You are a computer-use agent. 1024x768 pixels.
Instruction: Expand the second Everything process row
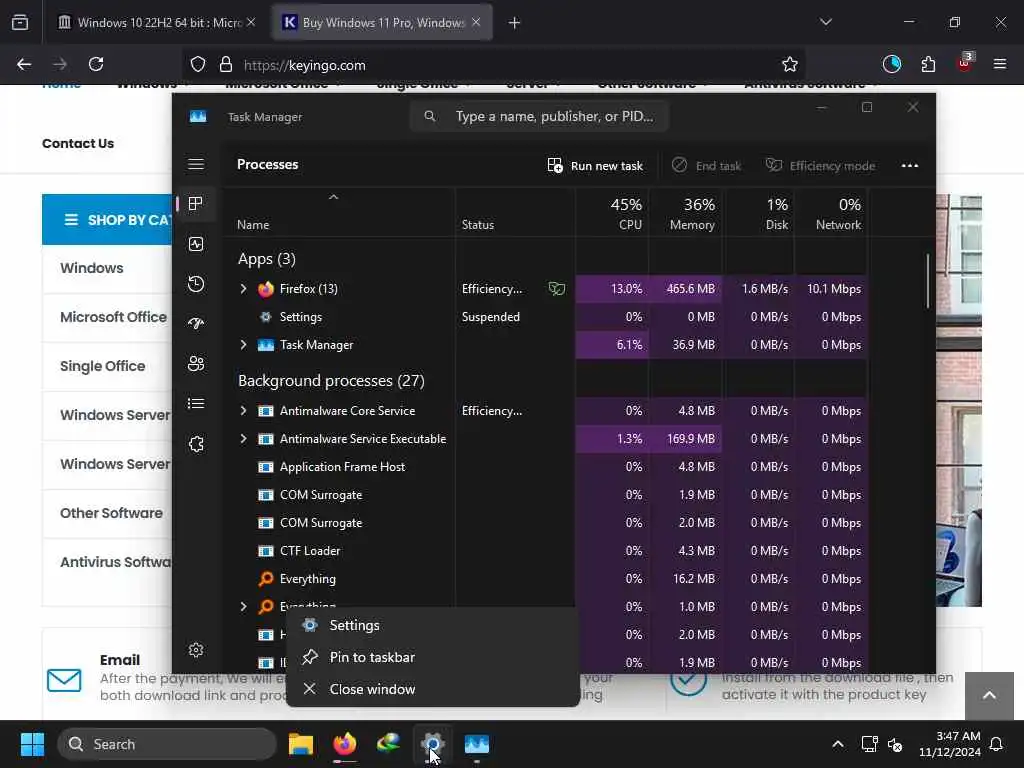(x=244, y=607)
